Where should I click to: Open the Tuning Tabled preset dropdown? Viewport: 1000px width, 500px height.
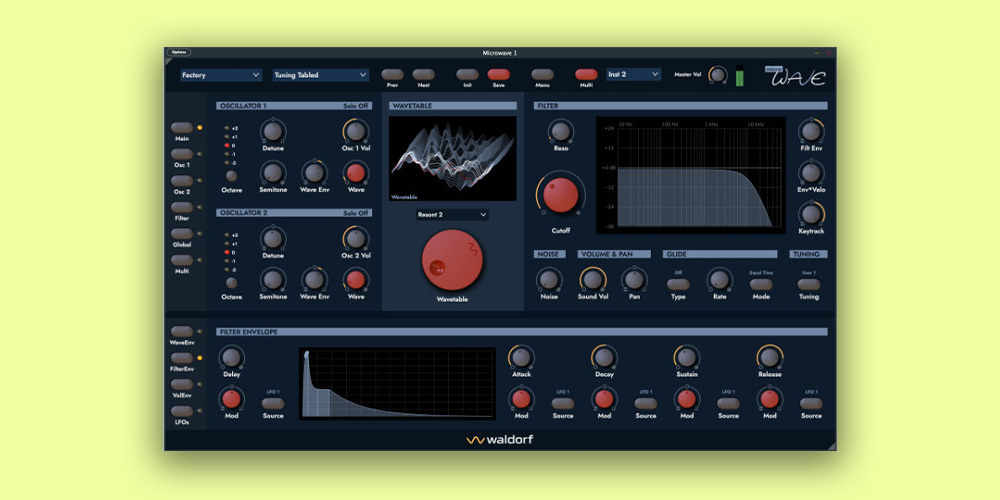[x=321, y=75]
